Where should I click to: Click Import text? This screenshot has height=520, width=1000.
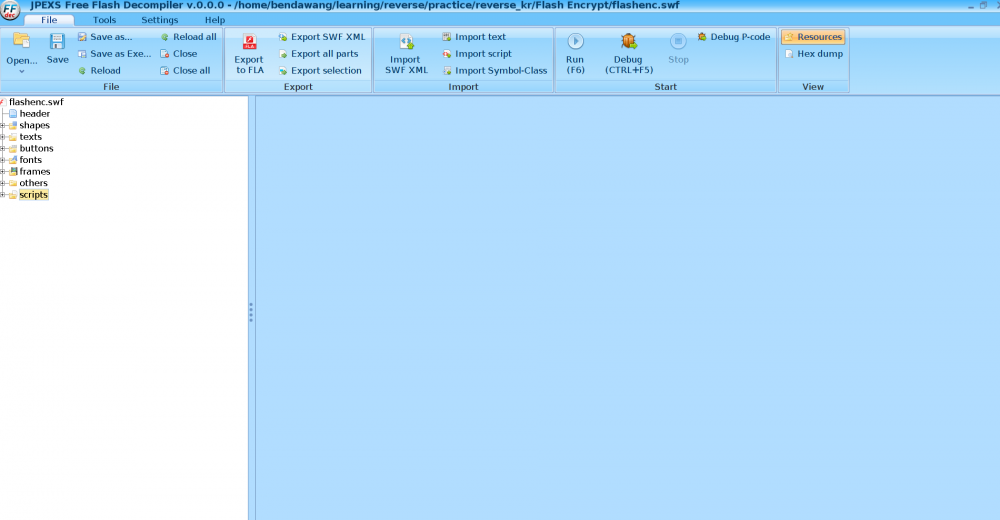click(x=474, y=37)
